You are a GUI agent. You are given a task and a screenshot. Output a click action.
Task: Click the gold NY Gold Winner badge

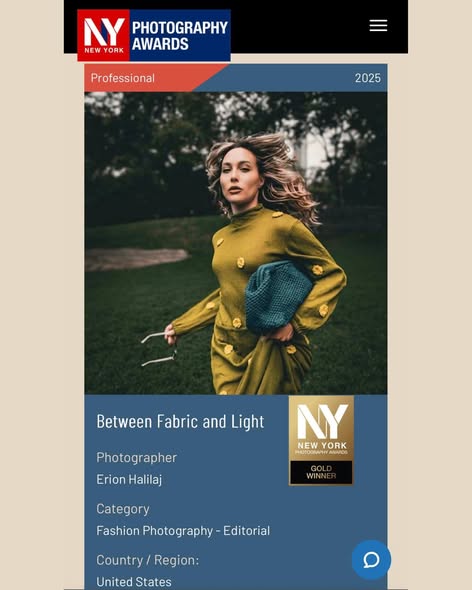[x=321, y=440]
